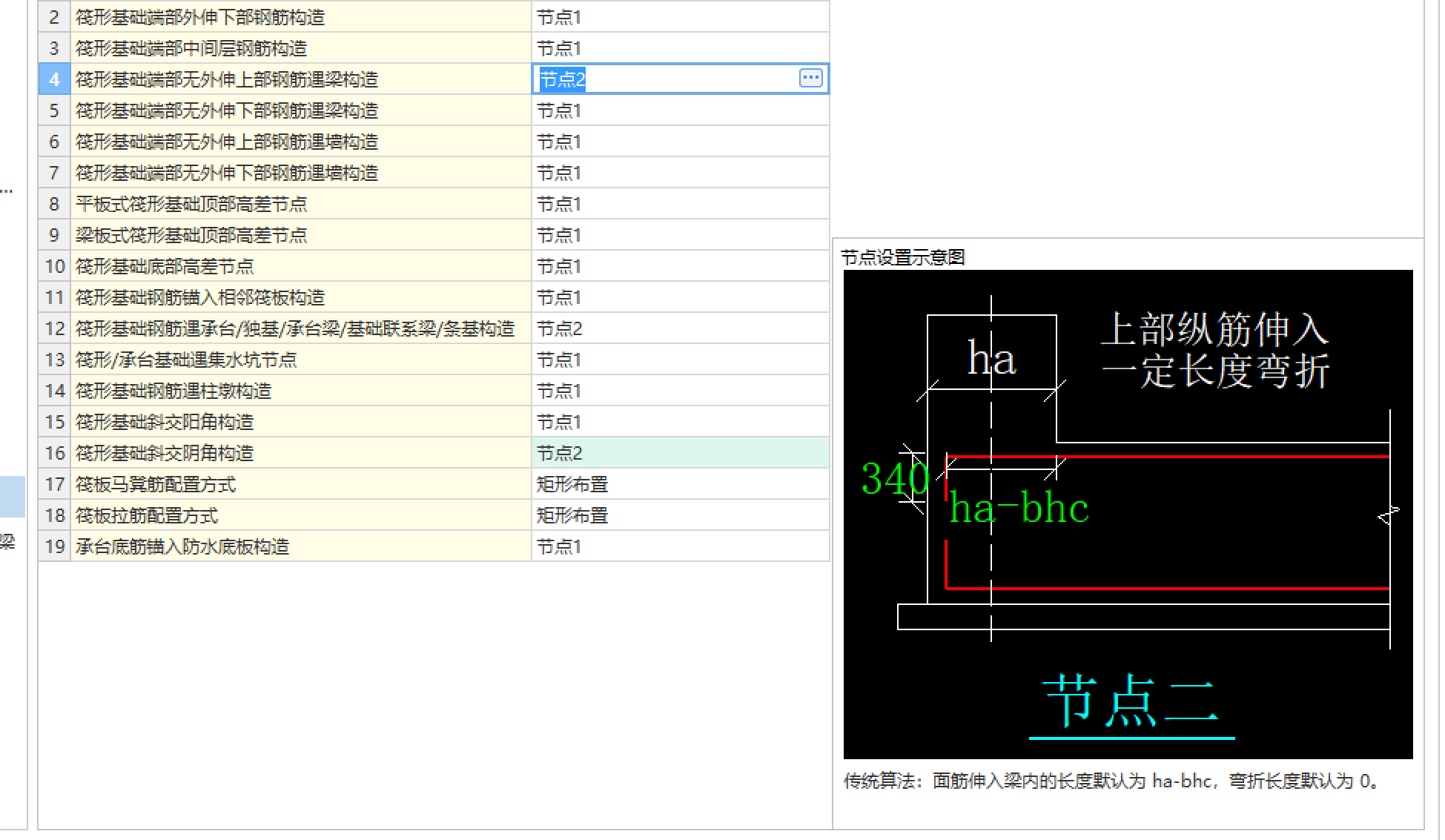
Task: Select row 11 筏形基础钢筋锚入相邻筏板构造
Action: 301,297
